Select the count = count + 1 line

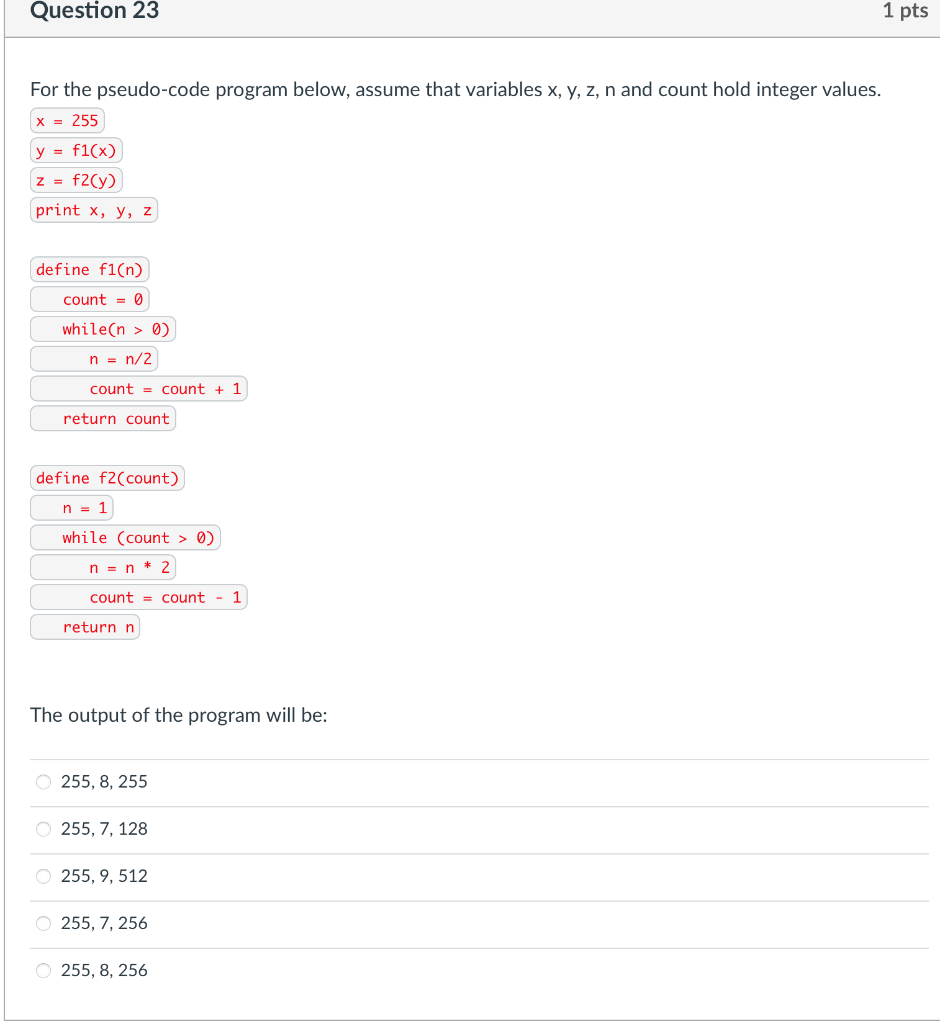138,389
